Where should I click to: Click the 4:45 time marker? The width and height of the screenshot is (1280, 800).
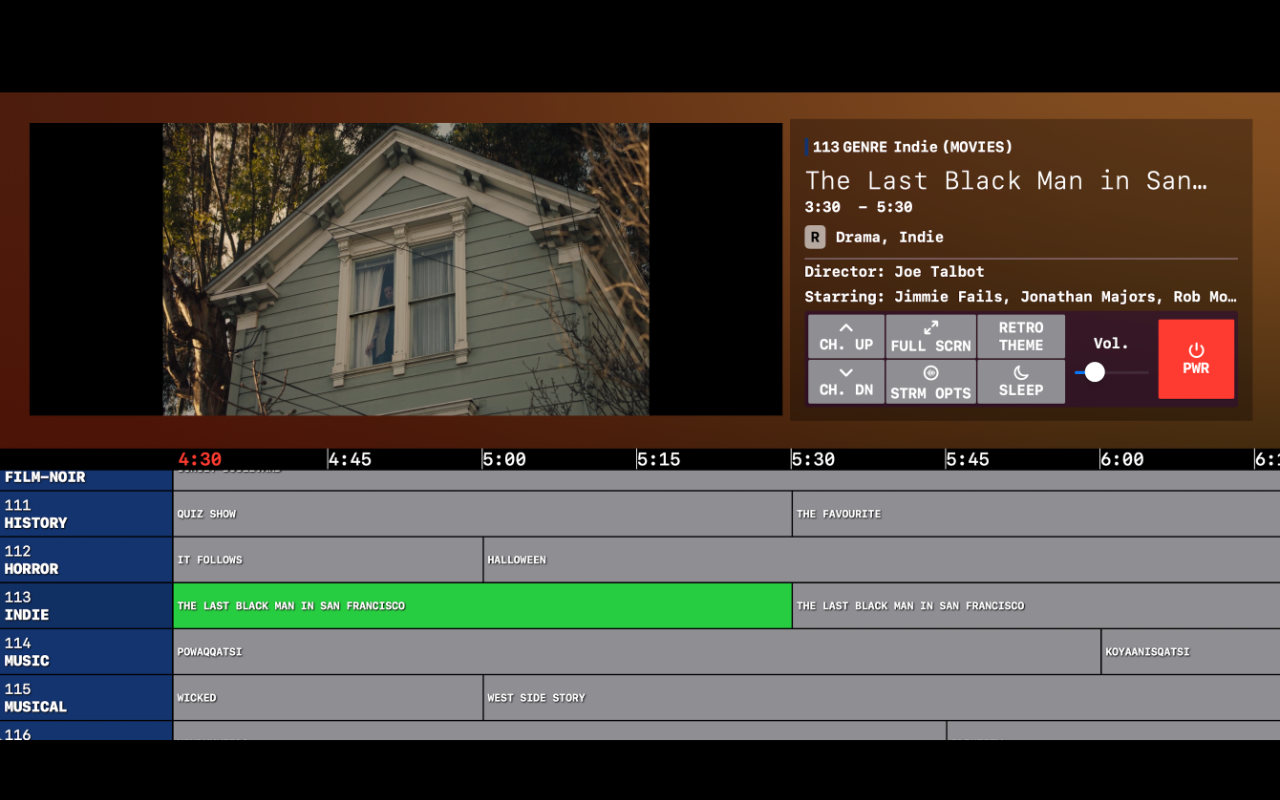click(x=350, y=460)
